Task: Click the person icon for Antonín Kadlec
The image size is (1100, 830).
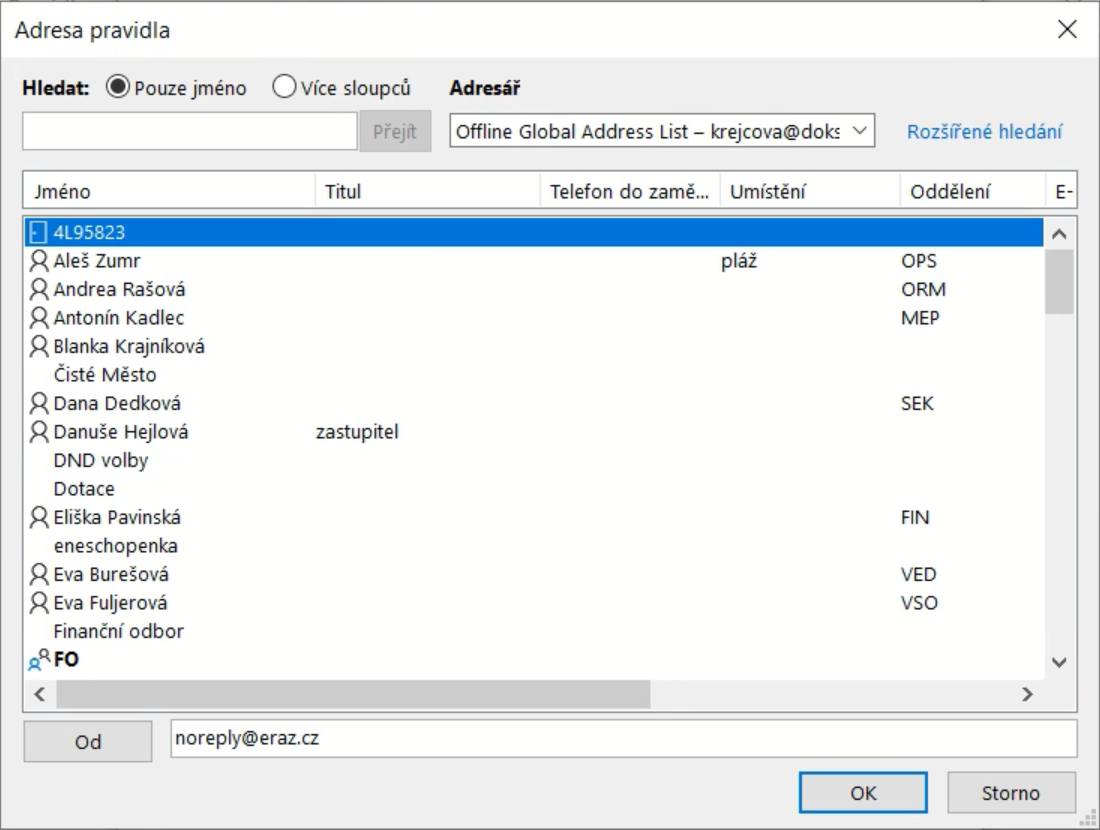Action: pos(39,318)
